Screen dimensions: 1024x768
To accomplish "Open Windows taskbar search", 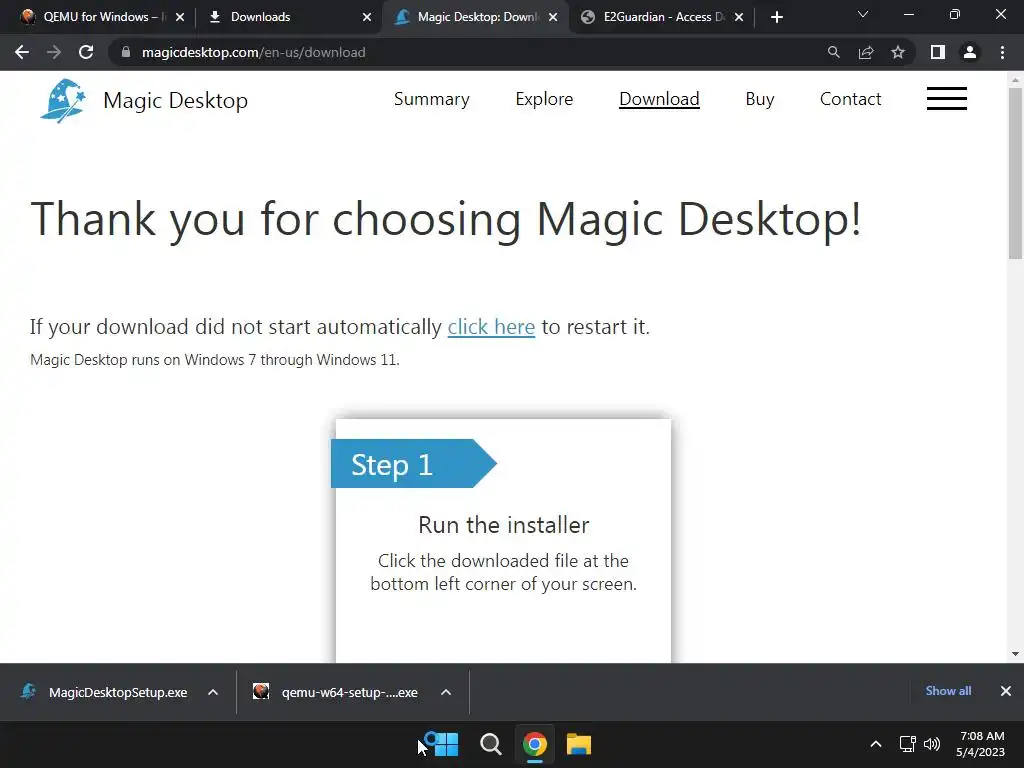I will (x=490, y=744).
